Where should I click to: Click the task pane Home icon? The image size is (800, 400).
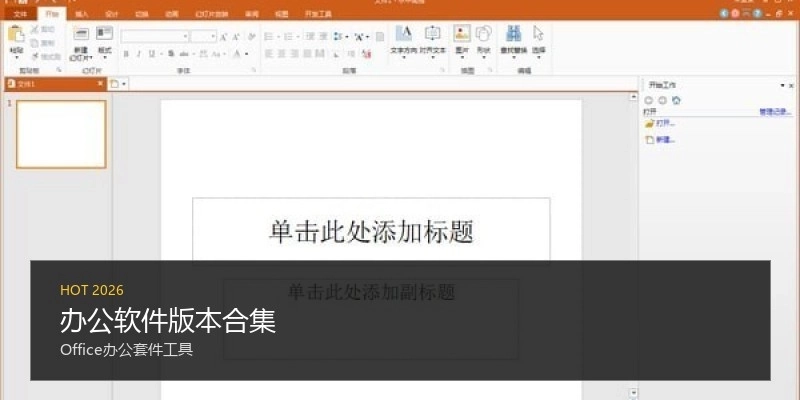point(676,101)
